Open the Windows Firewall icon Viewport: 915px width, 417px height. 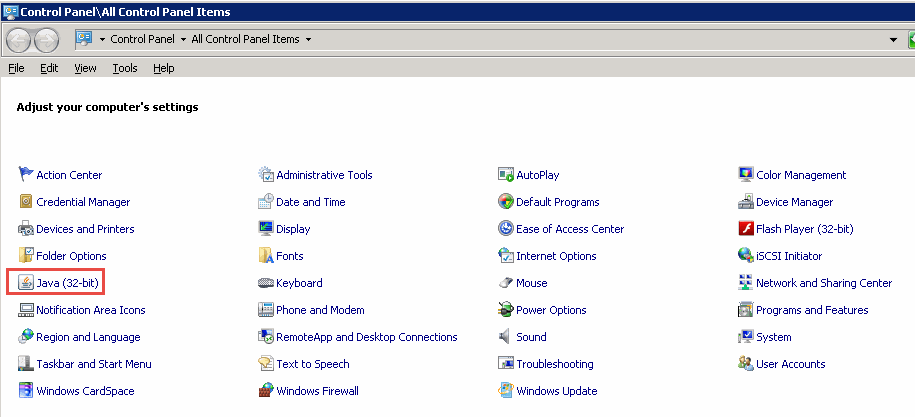pos(266,391)
